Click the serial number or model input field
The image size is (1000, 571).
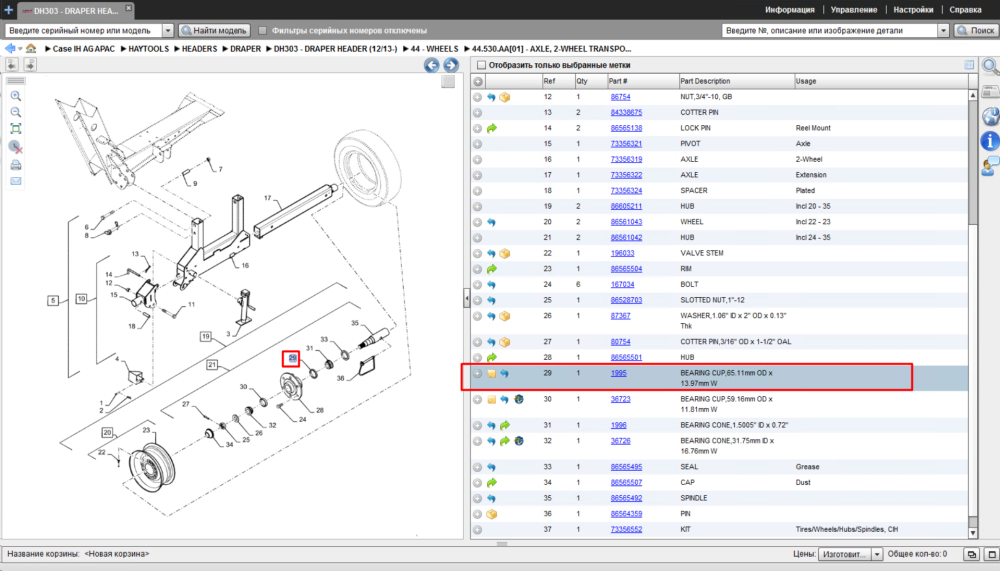pyautogui.click(x=84, y=30)
